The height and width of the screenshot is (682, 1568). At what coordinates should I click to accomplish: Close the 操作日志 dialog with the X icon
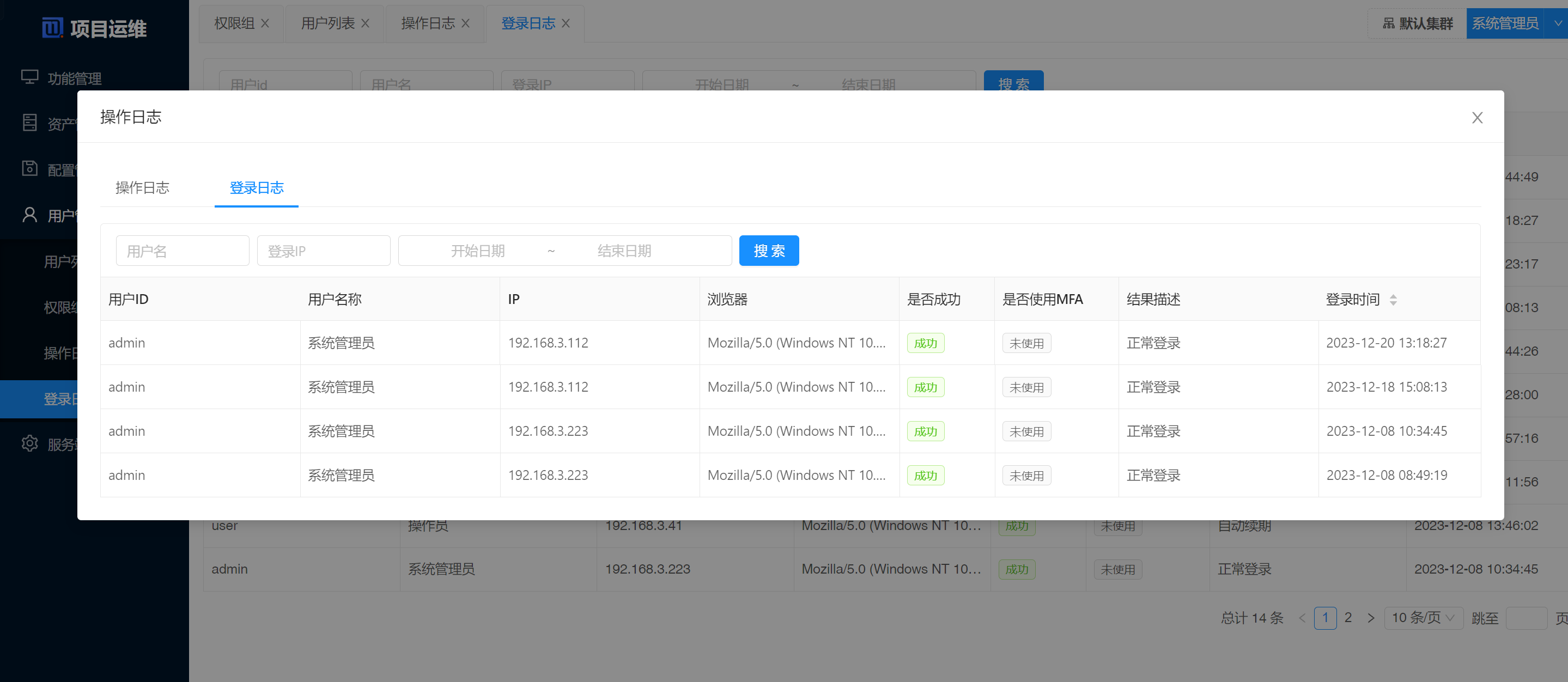pyautogui.click(x=1478, y=118)
